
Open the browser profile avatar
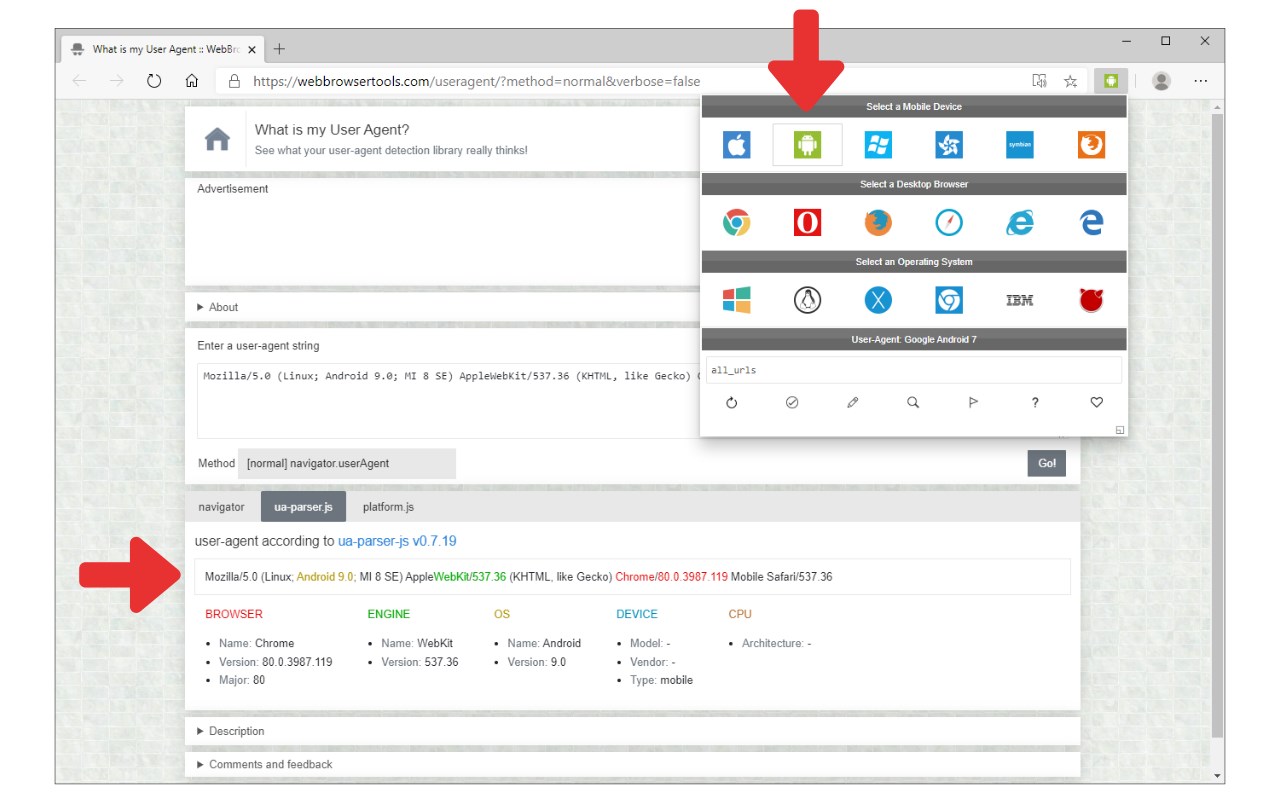pyautogui.click(x=1161, y=81)
